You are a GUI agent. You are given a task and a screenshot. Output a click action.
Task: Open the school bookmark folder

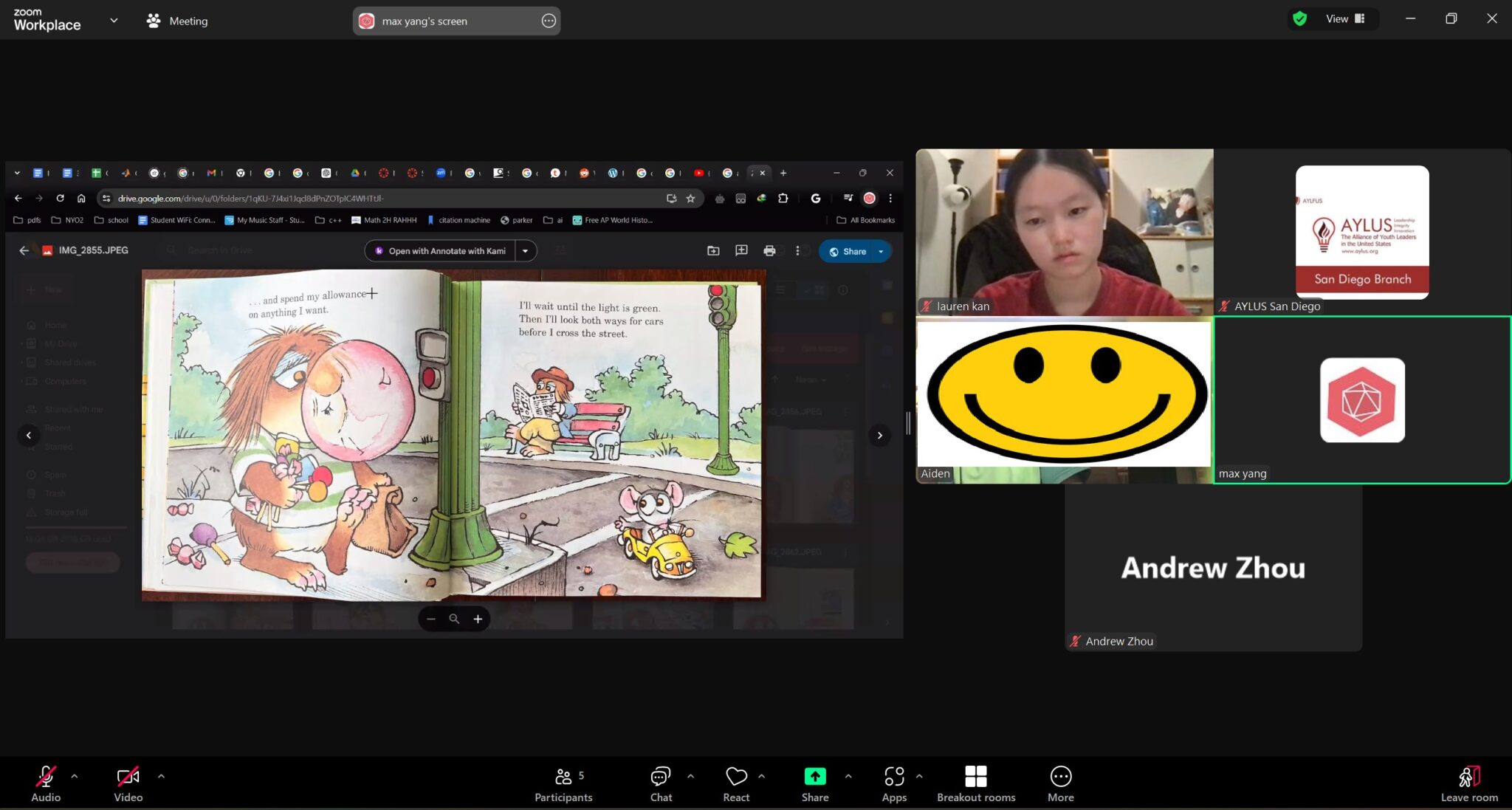tap(111, 220)
